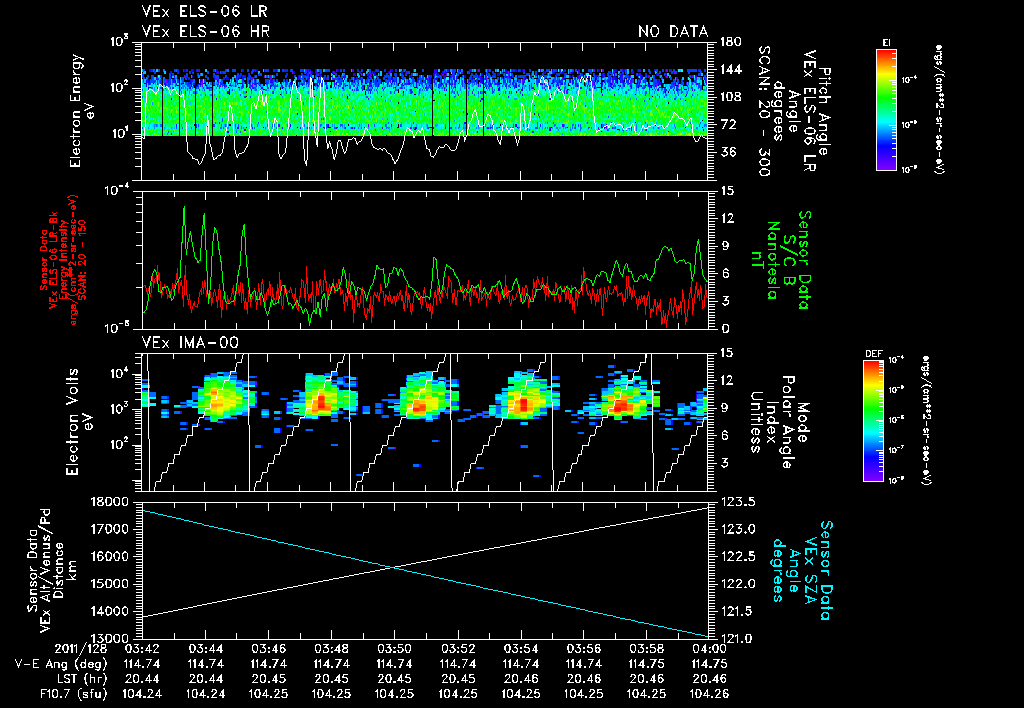The image size is (1024, 708).
Task: Click the '03:44' time tick label
Action: [205, 649]
